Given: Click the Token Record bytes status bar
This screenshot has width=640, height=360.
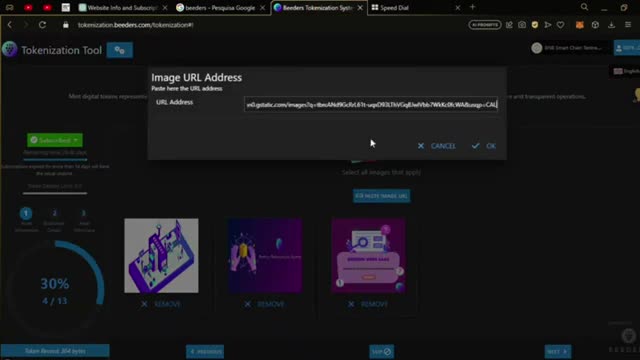Looking at the screenshot, I should pyautogui.click(x=55, y=351).
